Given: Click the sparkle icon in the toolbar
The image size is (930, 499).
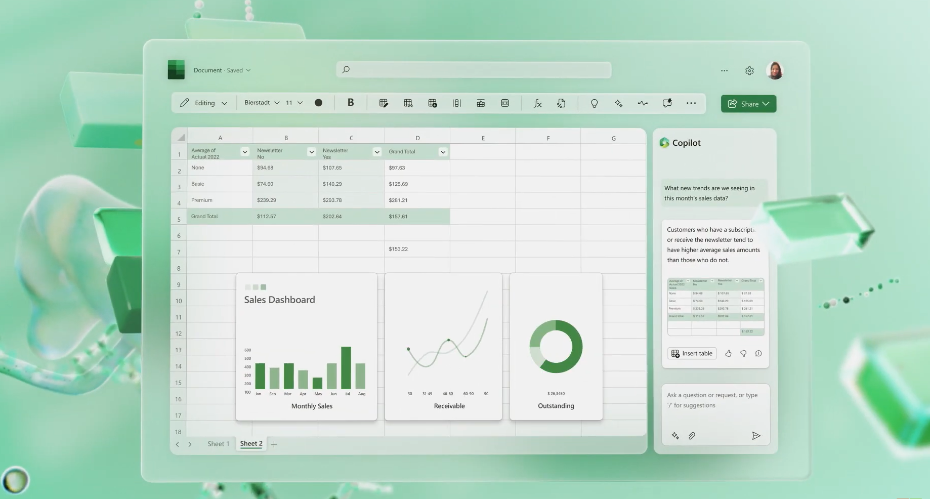Looking at the screenshot, I should tap(619, 103).
